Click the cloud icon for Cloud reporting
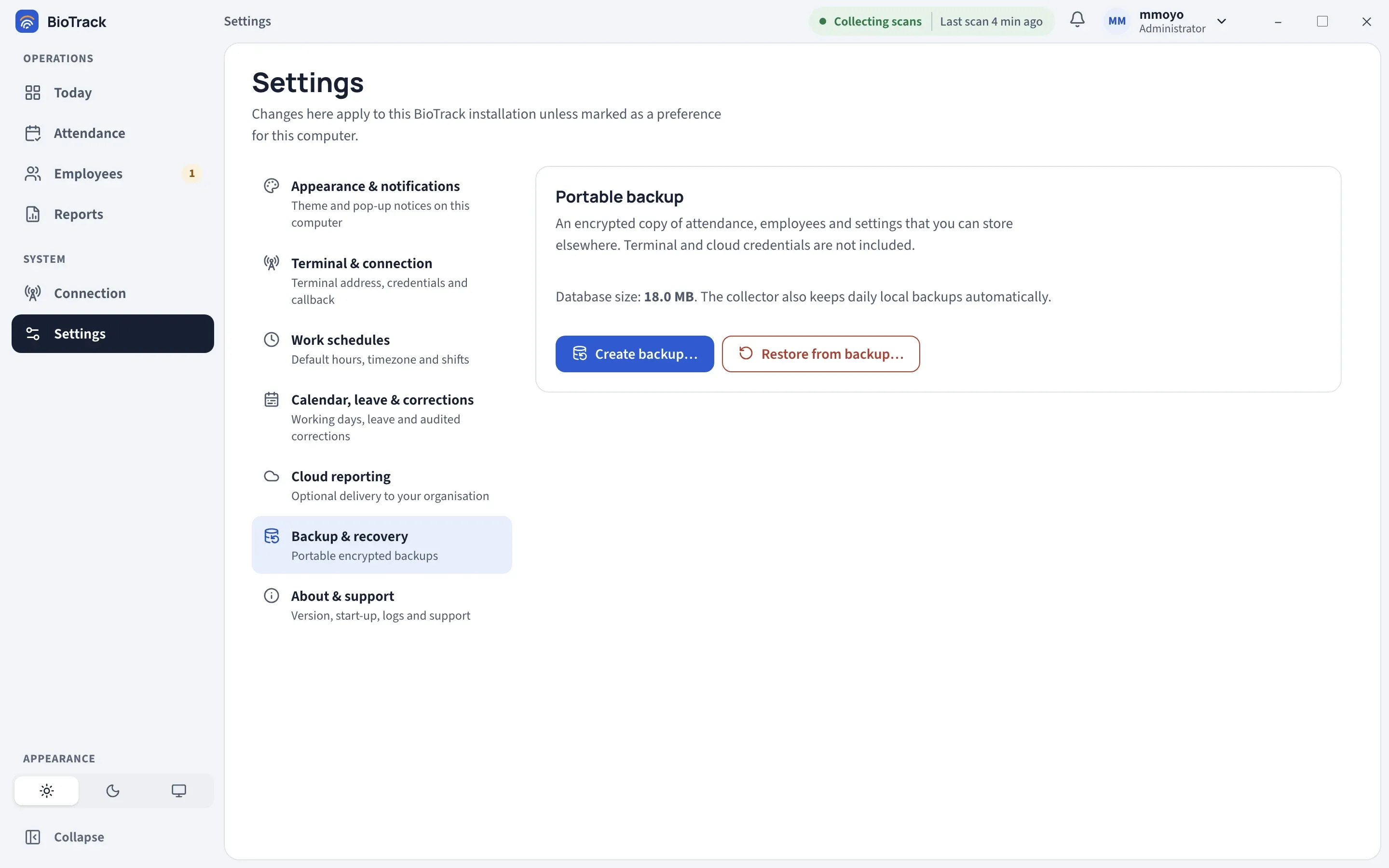The height and width of the screenshot is (868, 1389). 272,476
